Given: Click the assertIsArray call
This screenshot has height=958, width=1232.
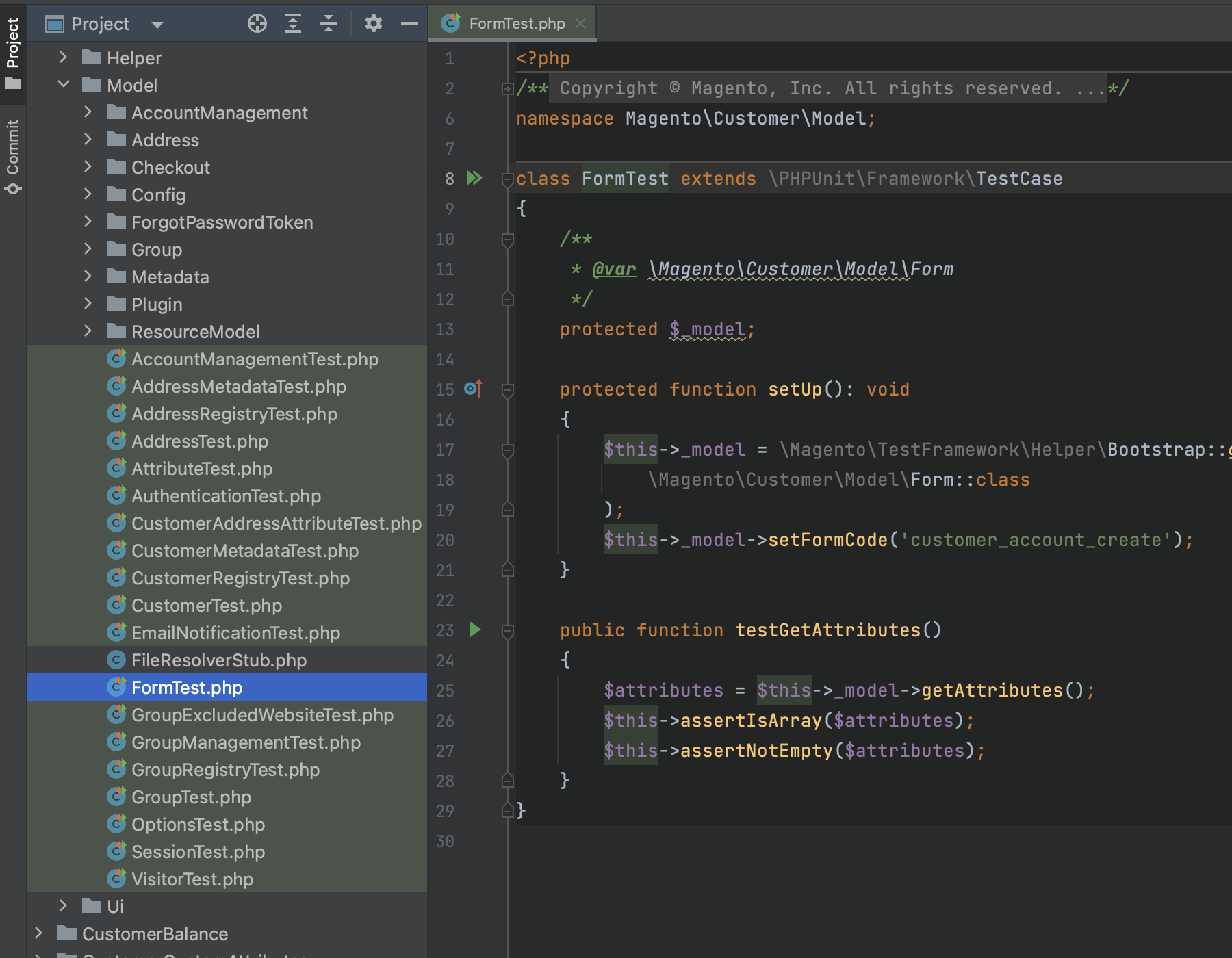Looking at the screenshot, I should (751, 721).
